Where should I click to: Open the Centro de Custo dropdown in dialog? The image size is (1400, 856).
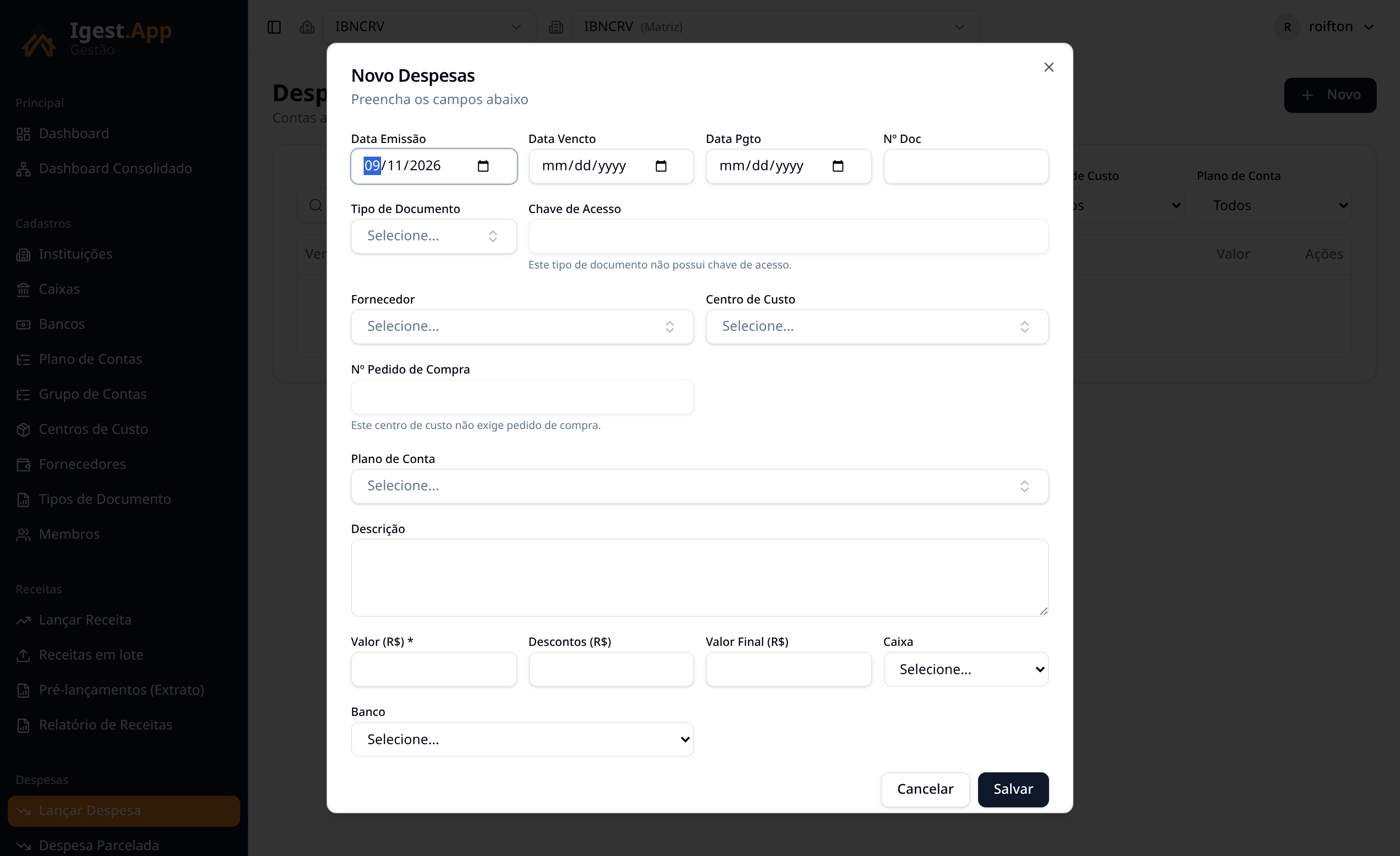click(x=877, y=326)
